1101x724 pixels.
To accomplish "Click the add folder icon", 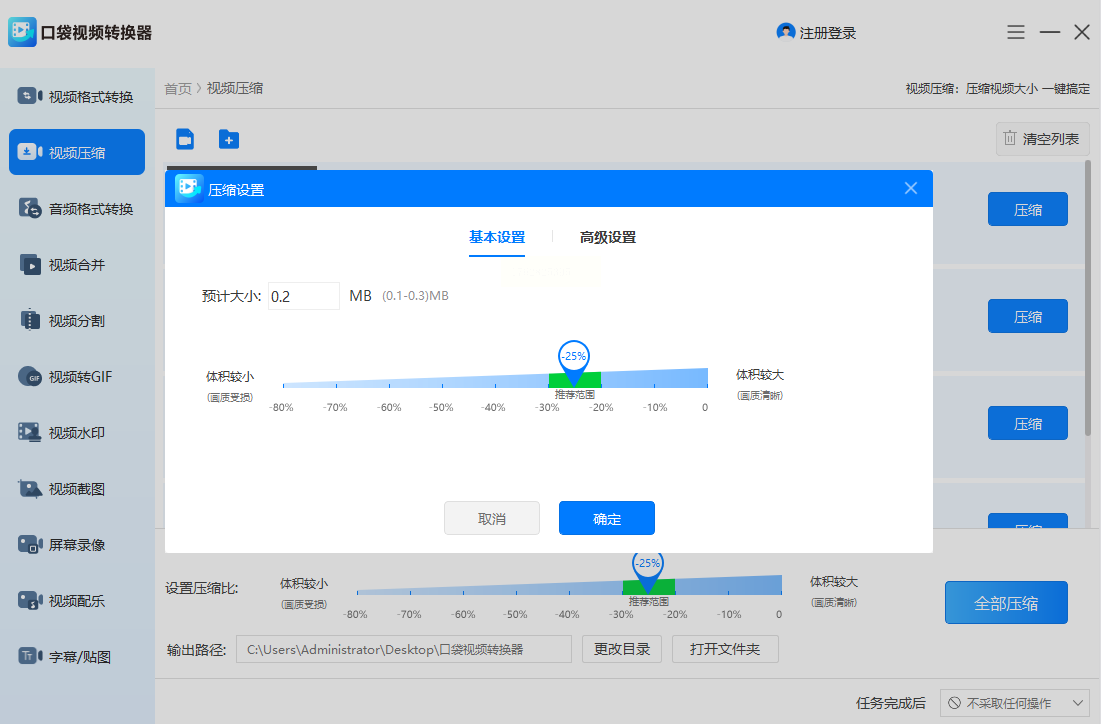I will (x=229, y=139).
